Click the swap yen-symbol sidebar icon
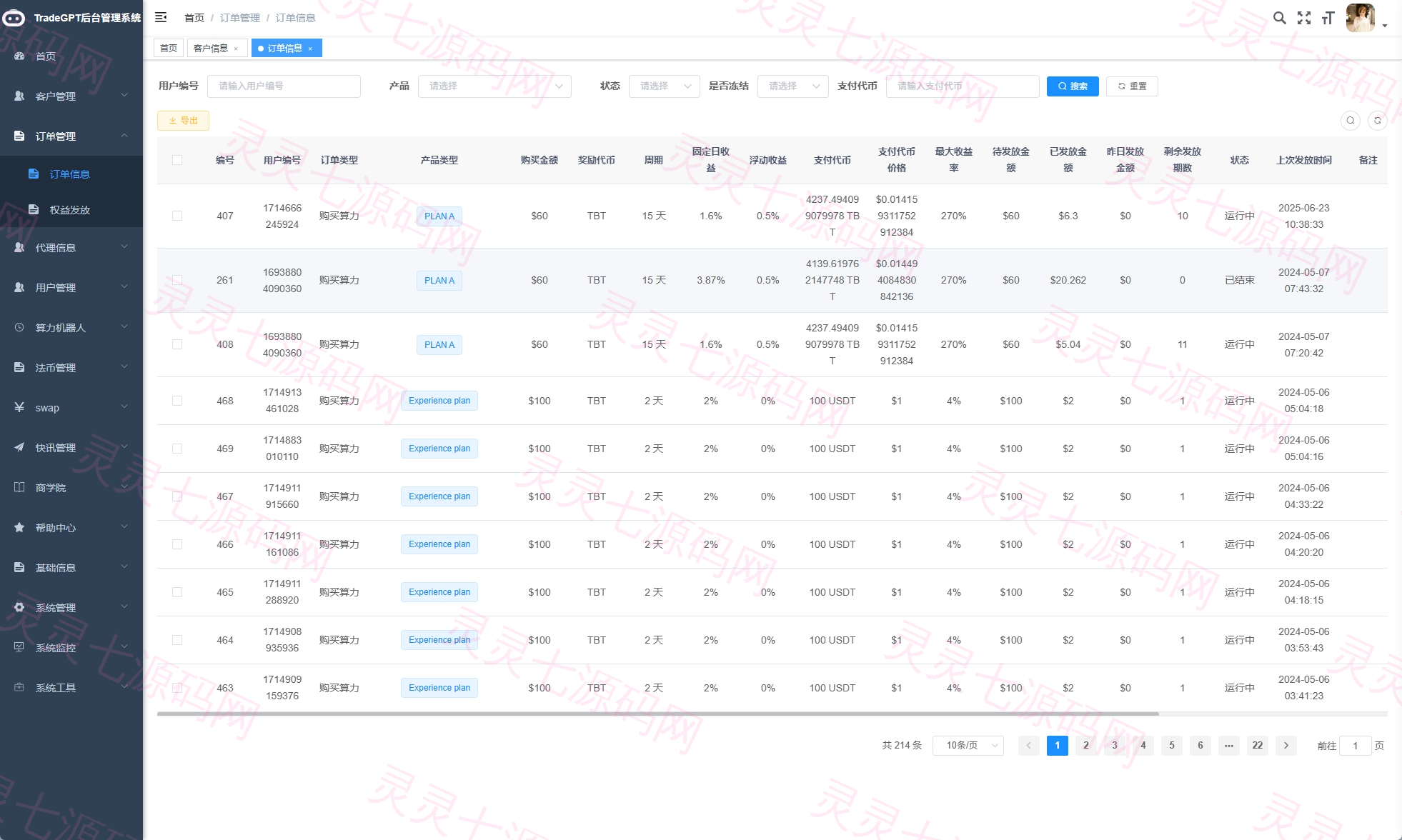1402x840 pixels. point(19,407)
